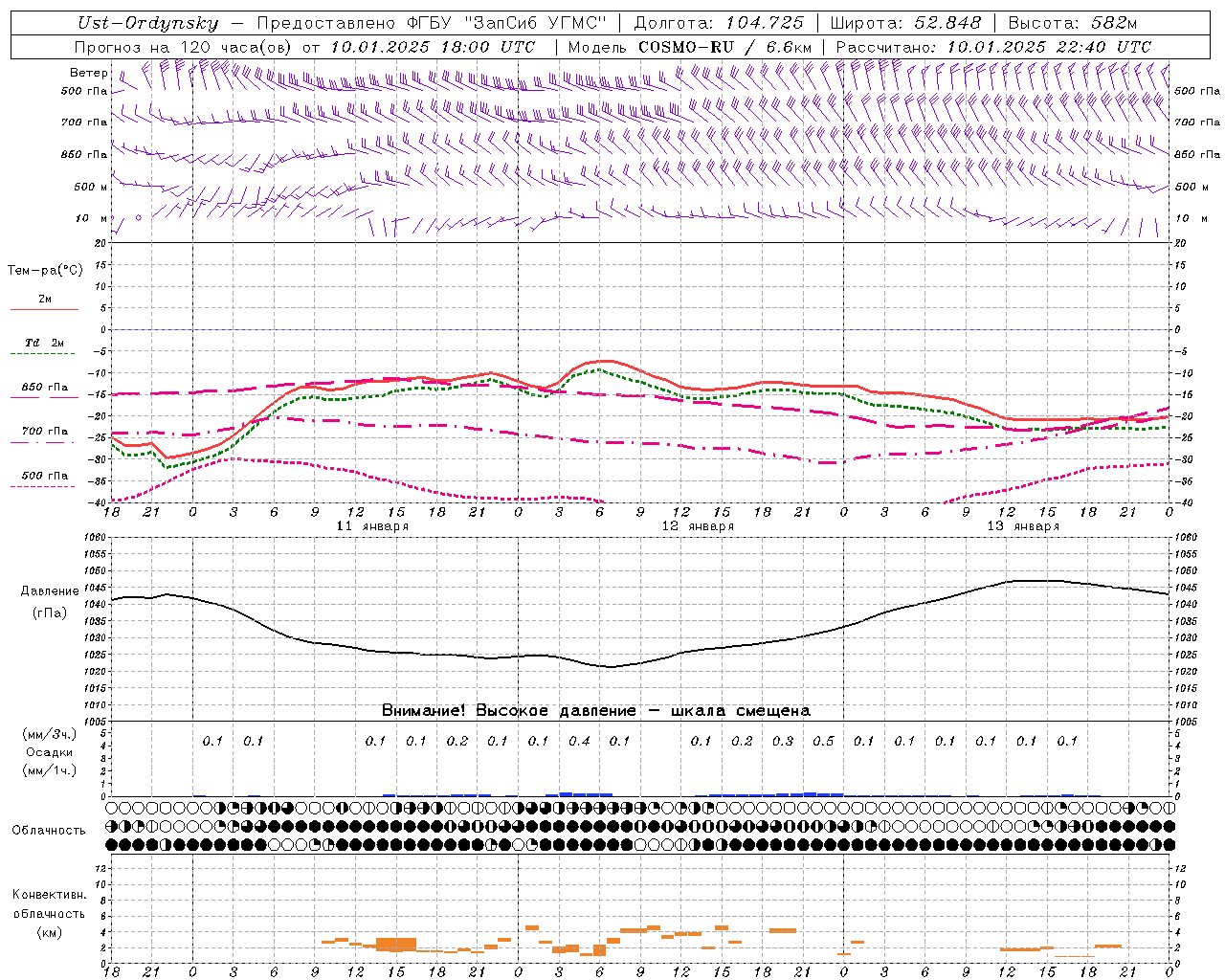This screenshot has height=980, width=1225.
Task: Select the high pressure warning Внимание! text
Action: 596,711
